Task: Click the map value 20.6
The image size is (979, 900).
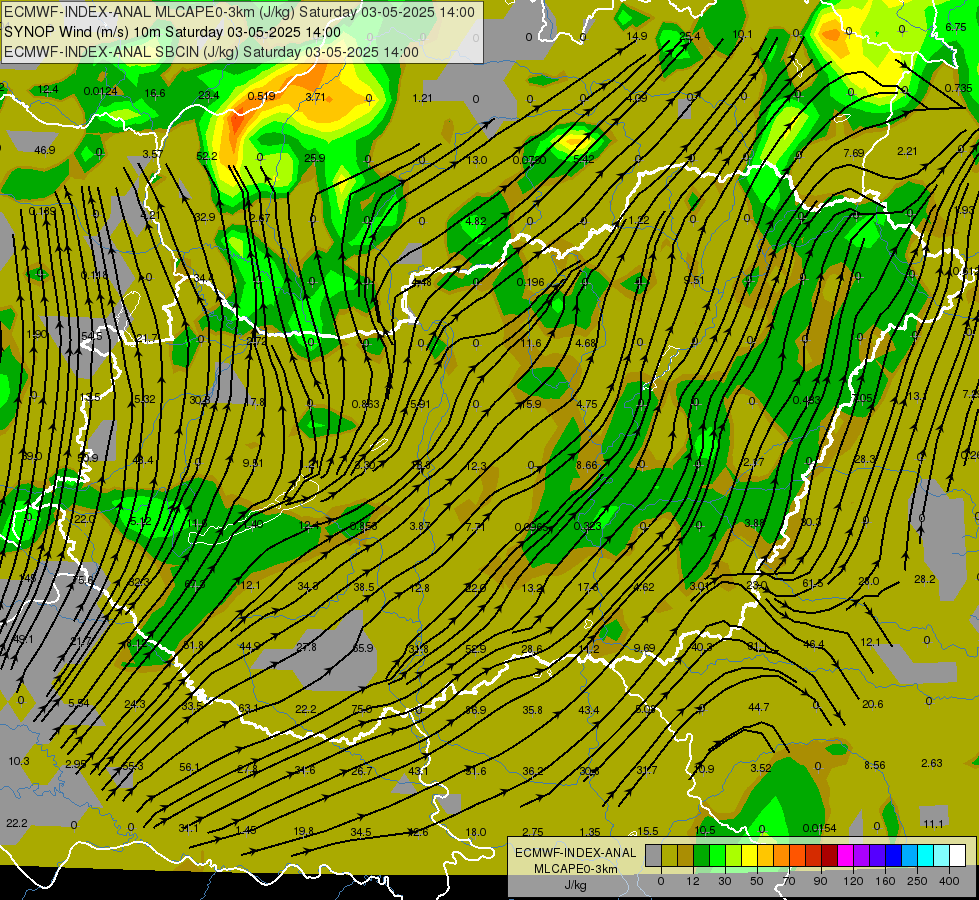Action: point(872,704)
